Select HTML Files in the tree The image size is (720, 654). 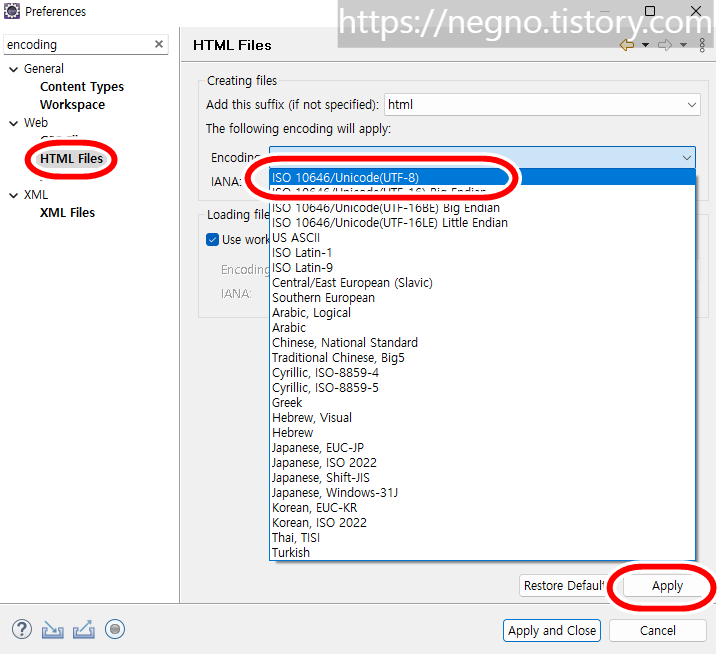click(x=71, y=159)
